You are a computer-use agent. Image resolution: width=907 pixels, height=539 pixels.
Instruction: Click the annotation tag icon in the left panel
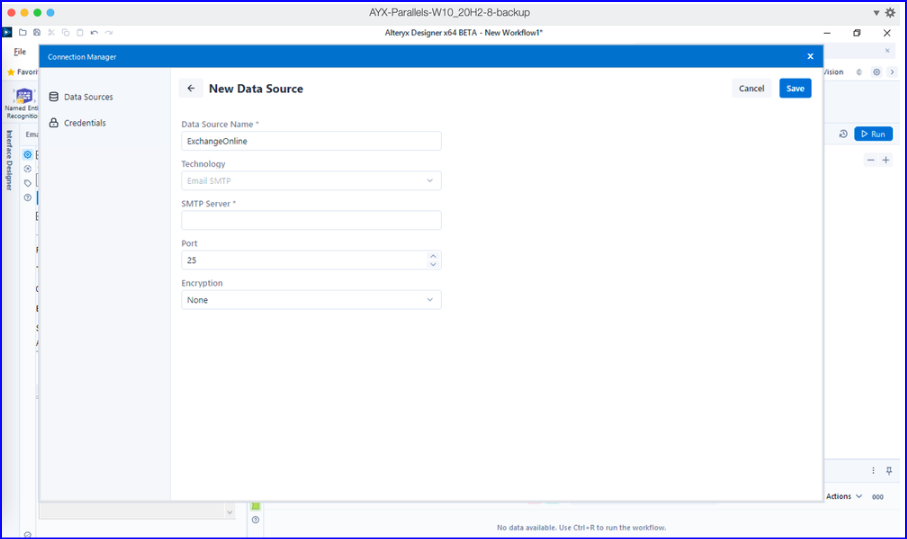tap(27, 183)
